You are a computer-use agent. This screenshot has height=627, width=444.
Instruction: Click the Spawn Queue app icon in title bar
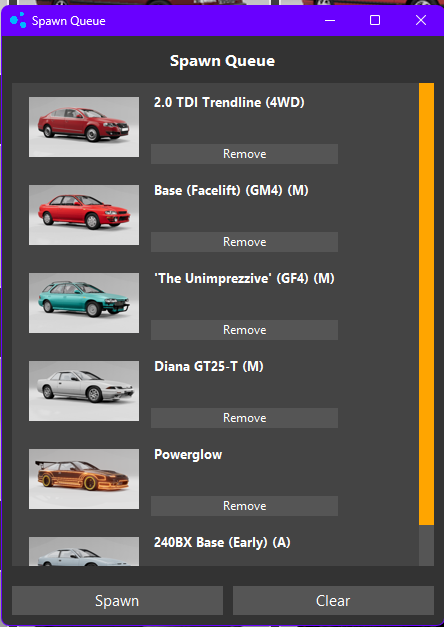18,20
